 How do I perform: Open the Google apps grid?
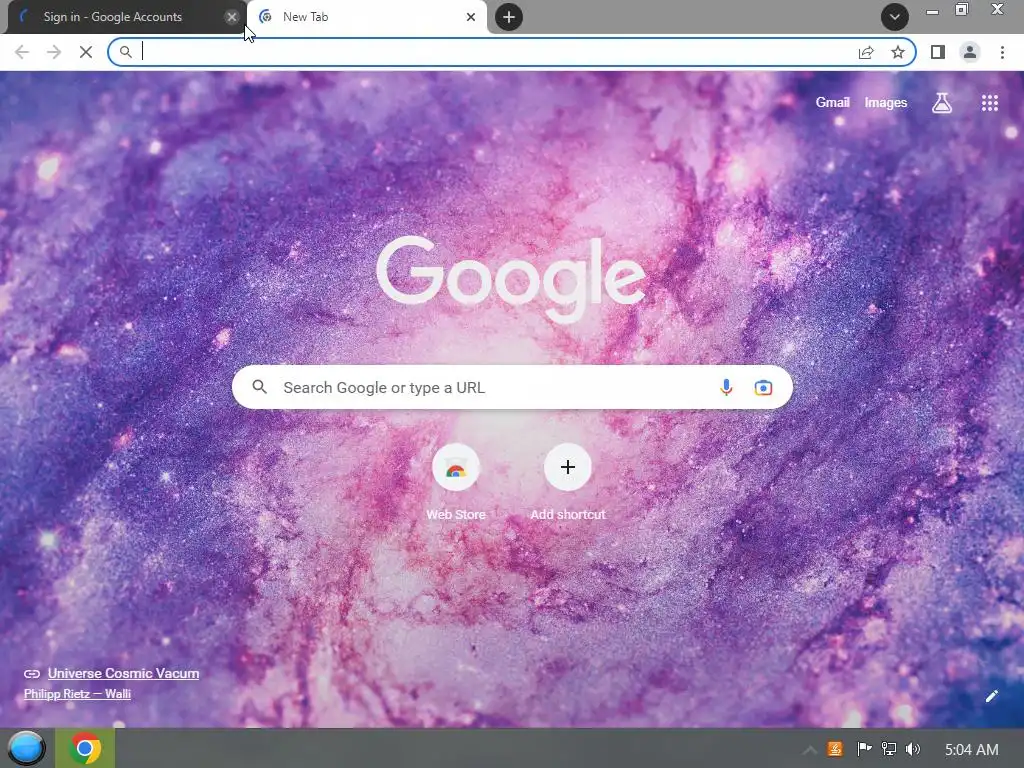989,103
